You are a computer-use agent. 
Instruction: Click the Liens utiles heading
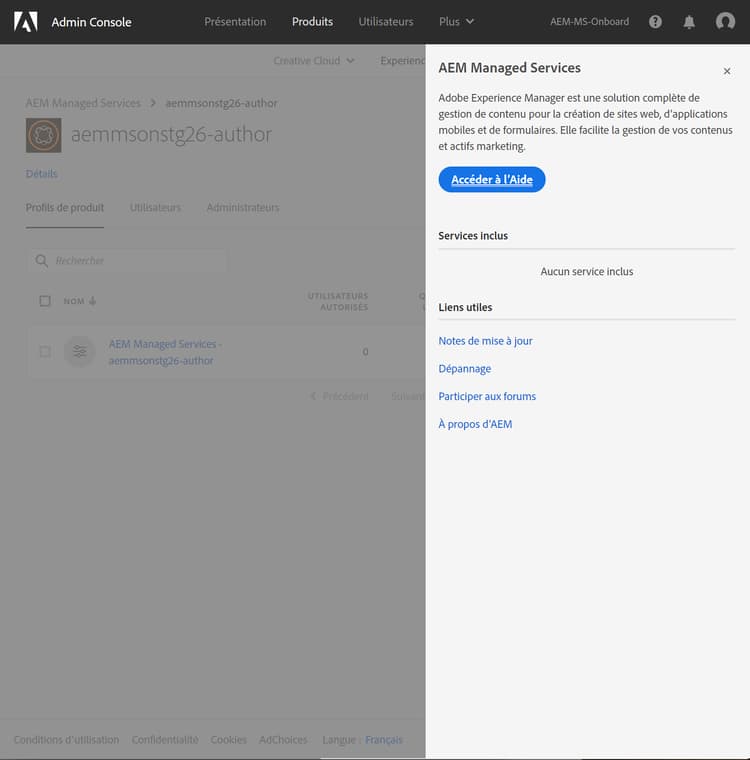coord(465,307)
